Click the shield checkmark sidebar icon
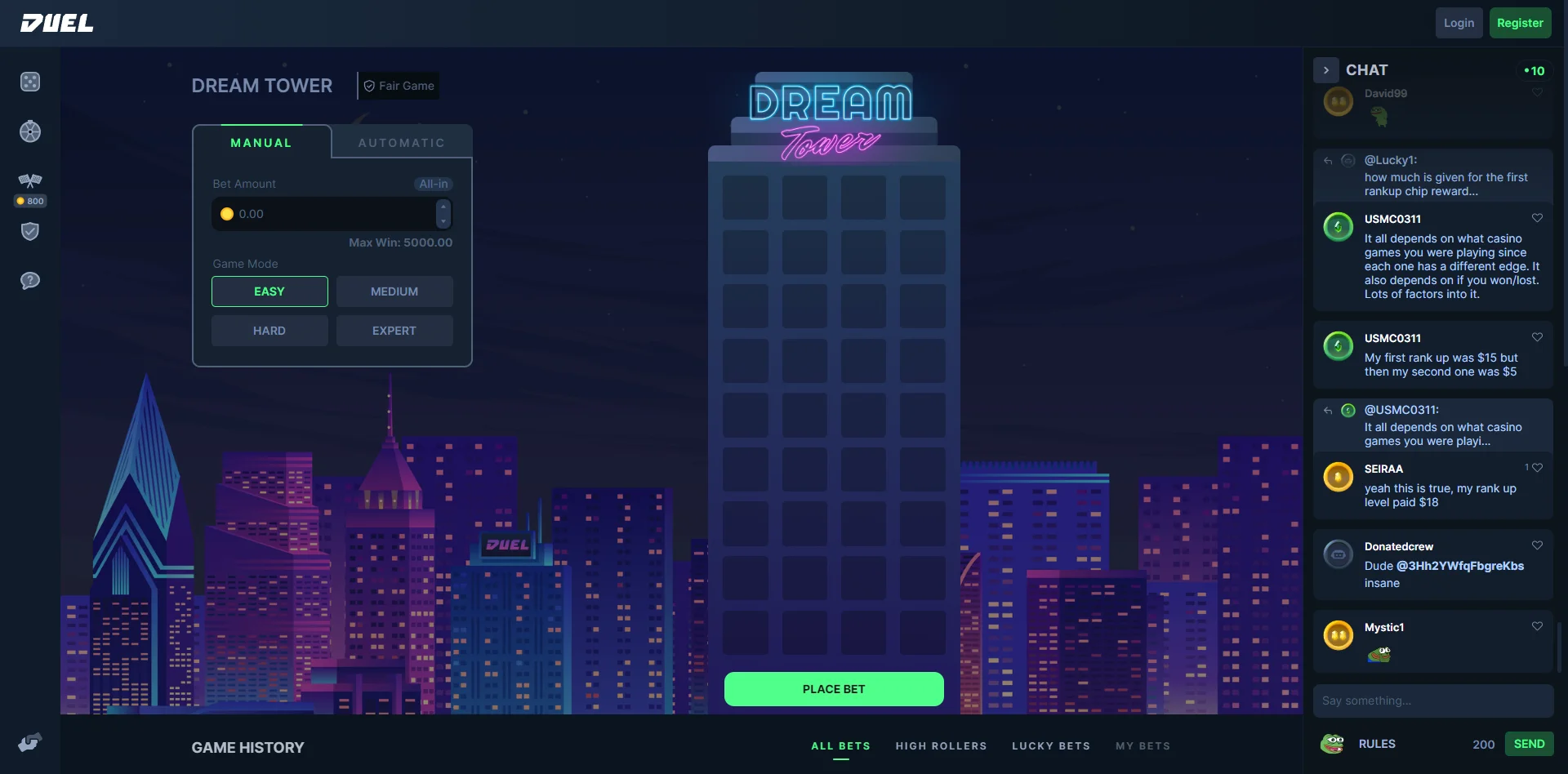The height and width of the screenshot is (774, 1568). point(30,232)
